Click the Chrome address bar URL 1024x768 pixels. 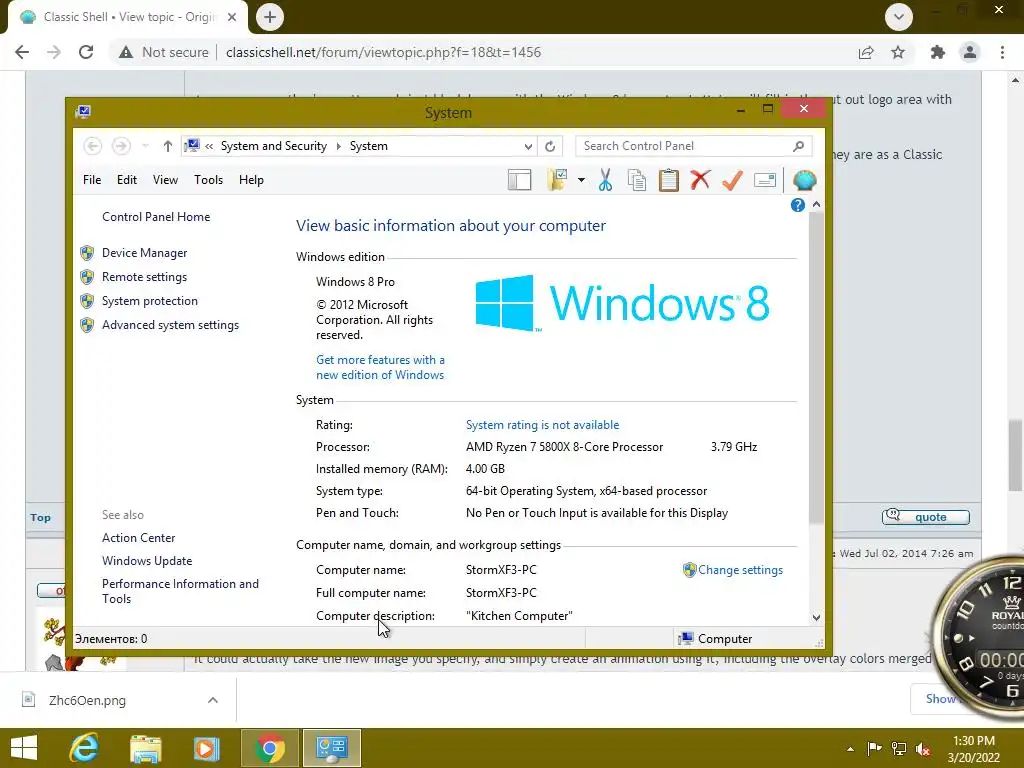point(383,52)
